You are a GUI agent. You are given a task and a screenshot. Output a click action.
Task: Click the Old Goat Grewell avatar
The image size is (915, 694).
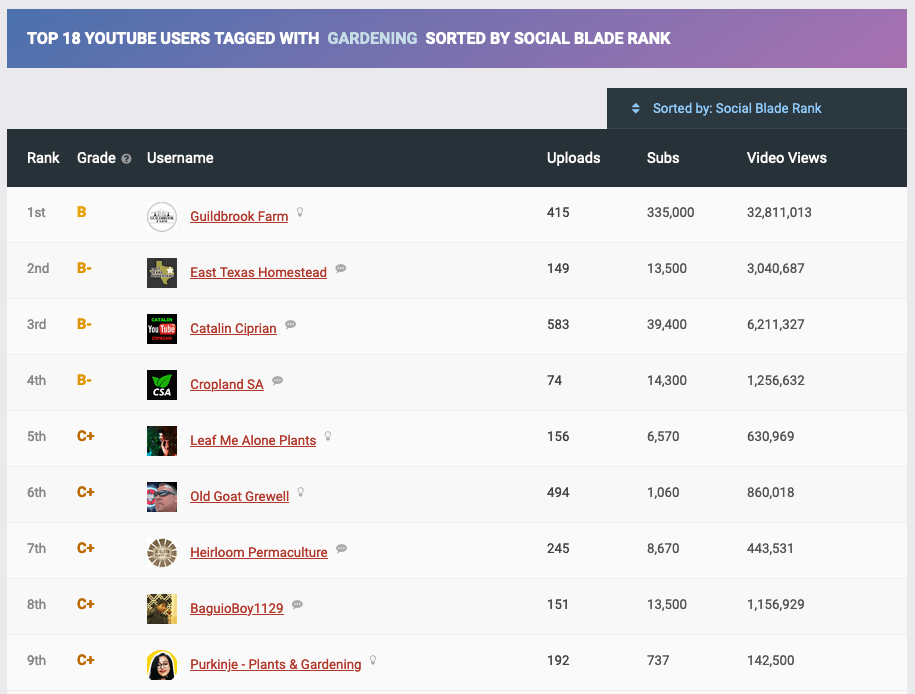pyautogui.click(x=162, y=497)
